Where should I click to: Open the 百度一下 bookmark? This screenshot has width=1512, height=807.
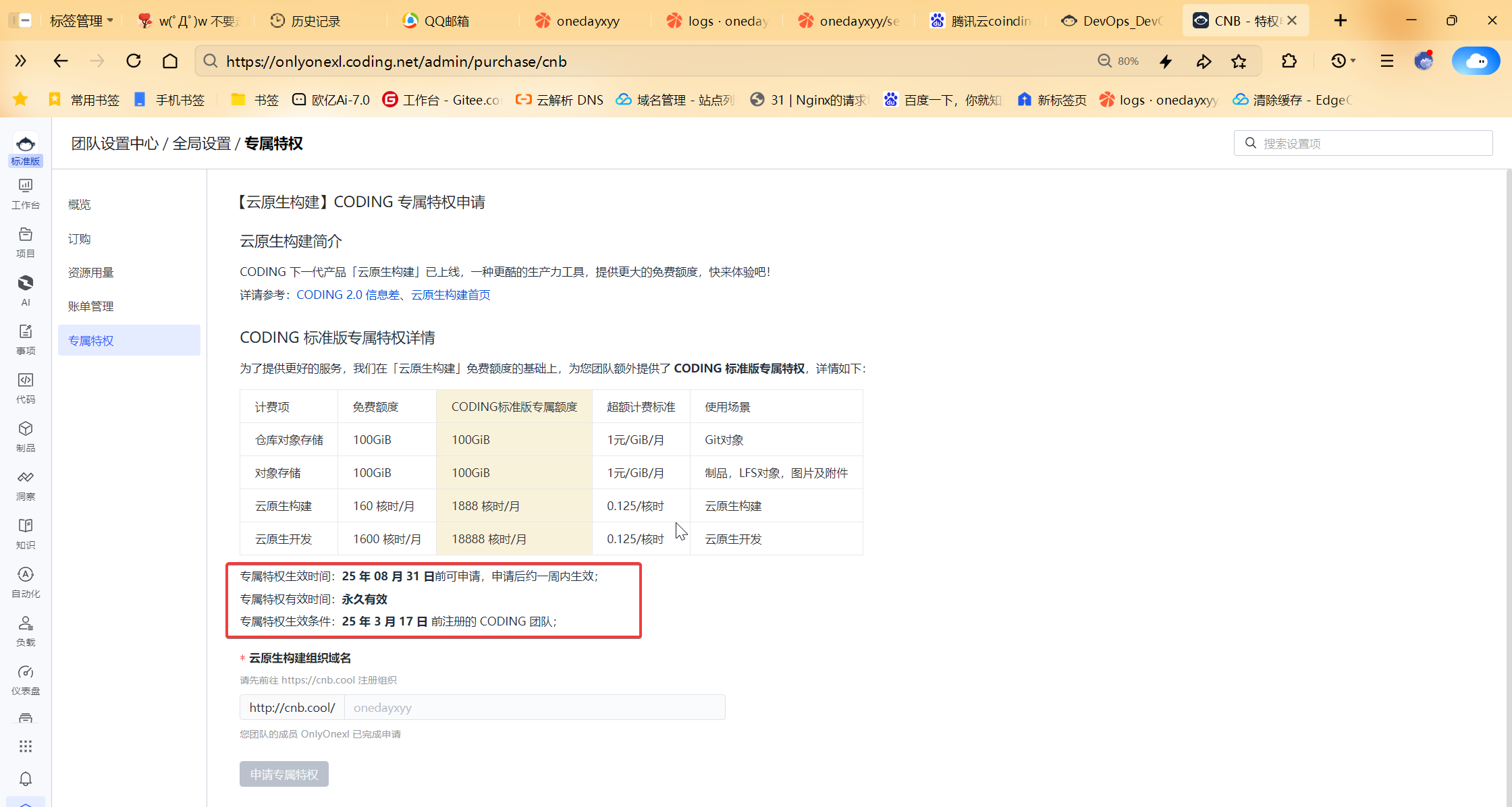[x=943, y=100]
